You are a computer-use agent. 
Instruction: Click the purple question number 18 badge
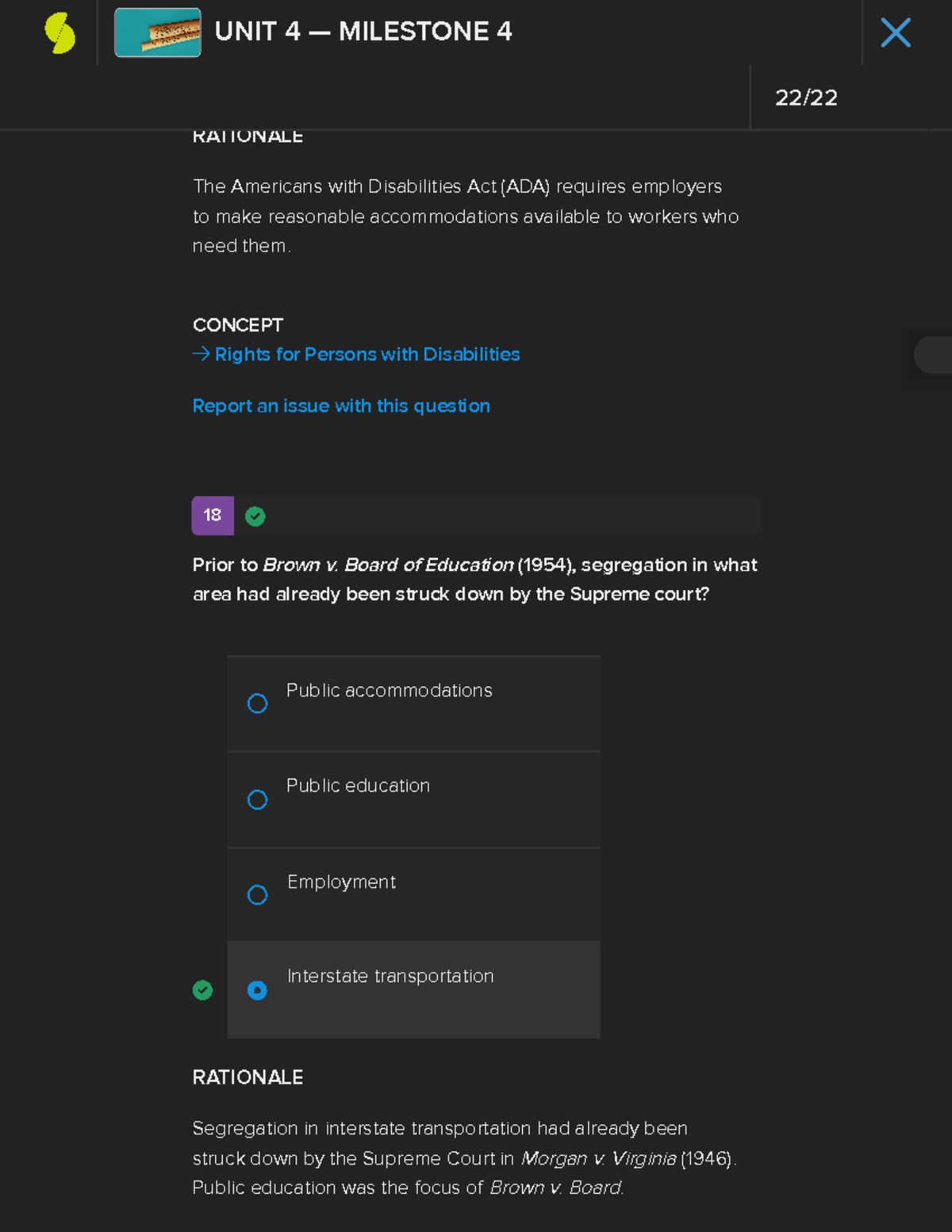213,515
